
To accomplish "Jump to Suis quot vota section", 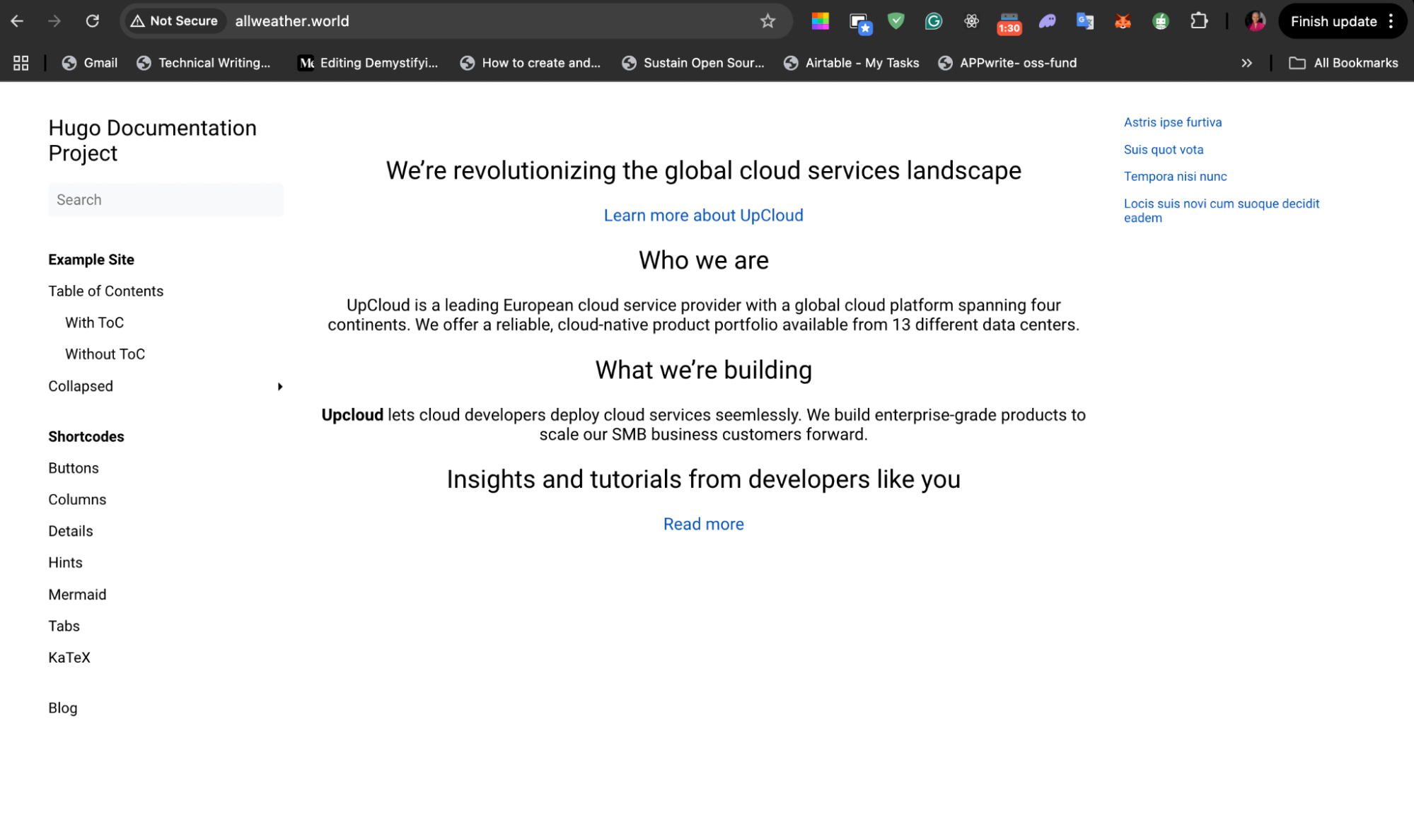I will [1164, 150].
